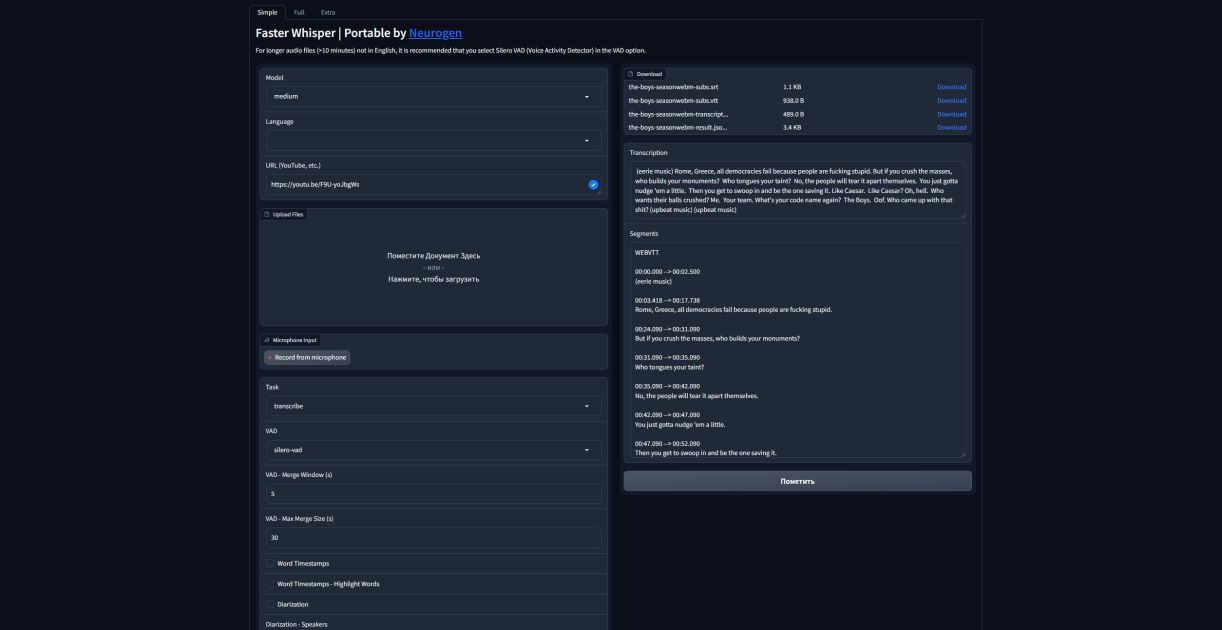Viewport: 1222px width, 630px height.
Task: Open the Neurogen link in title
Action: (435, 33)
